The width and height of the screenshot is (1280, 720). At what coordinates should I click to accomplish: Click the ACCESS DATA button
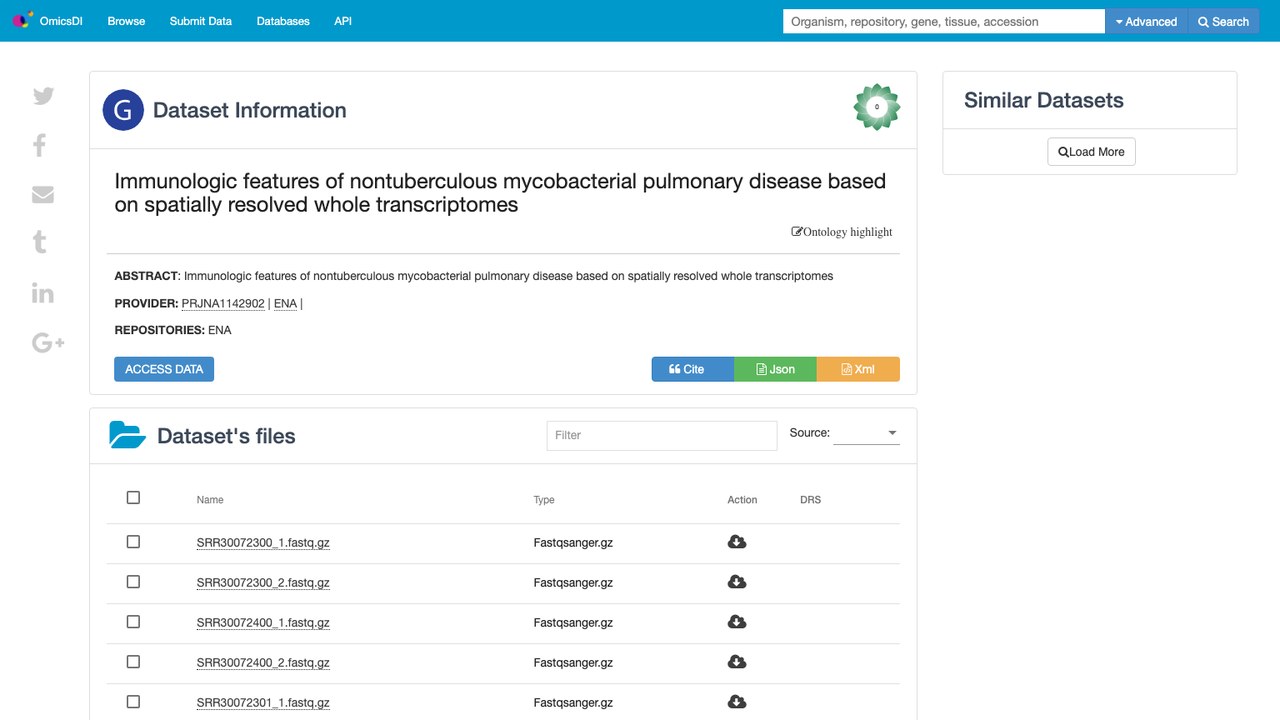click(164, 369)
